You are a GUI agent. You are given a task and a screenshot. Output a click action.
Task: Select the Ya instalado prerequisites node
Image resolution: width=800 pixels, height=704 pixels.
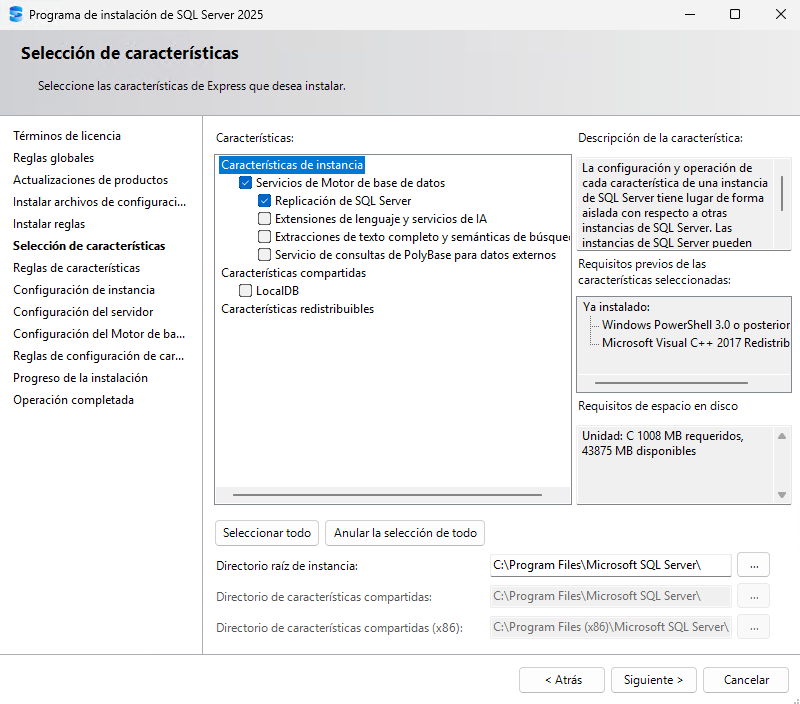tap(616, 307)
